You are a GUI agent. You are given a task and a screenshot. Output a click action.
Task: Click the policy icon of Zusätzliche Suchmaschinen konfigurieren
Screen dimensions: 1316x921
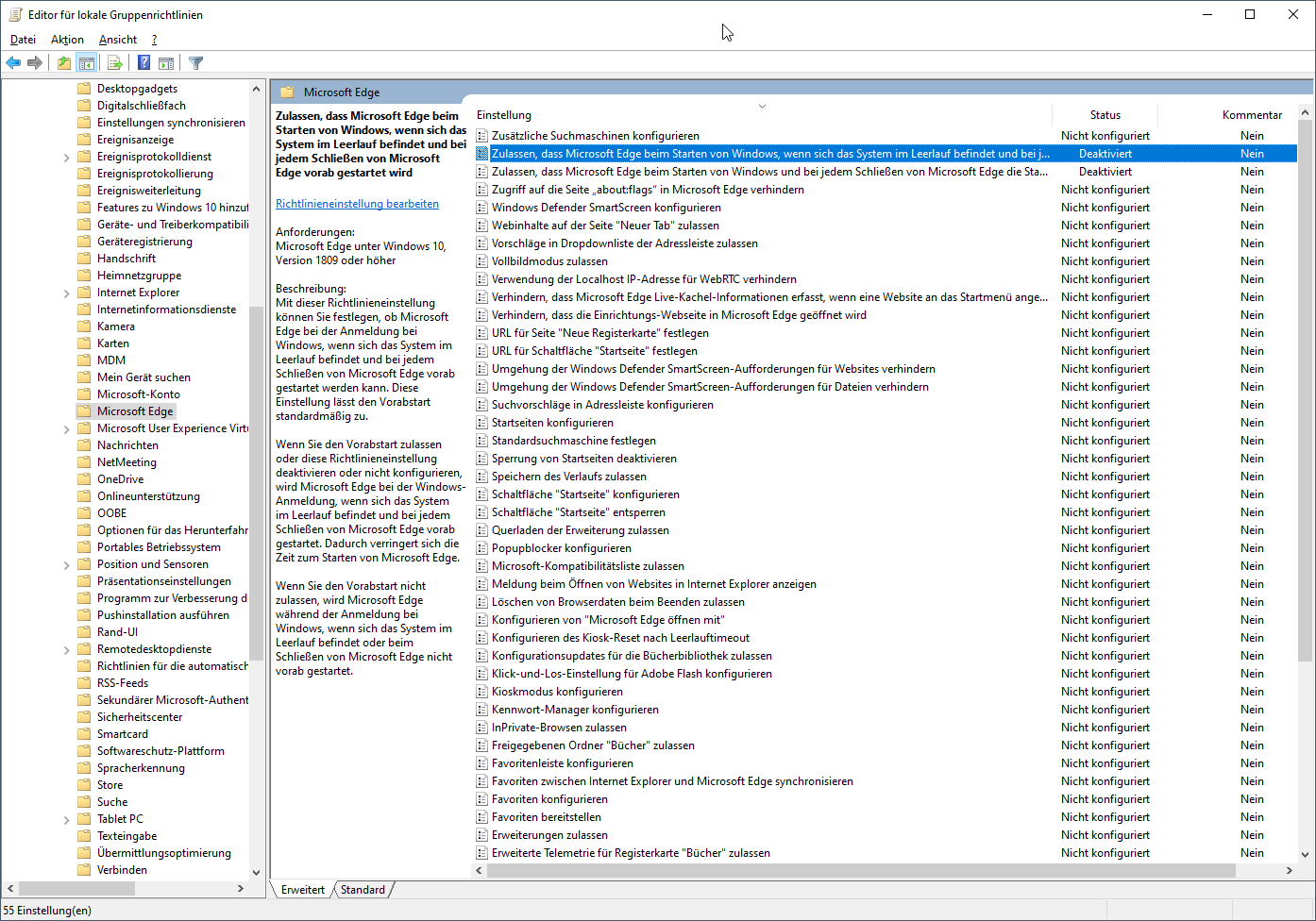point(482,136)
